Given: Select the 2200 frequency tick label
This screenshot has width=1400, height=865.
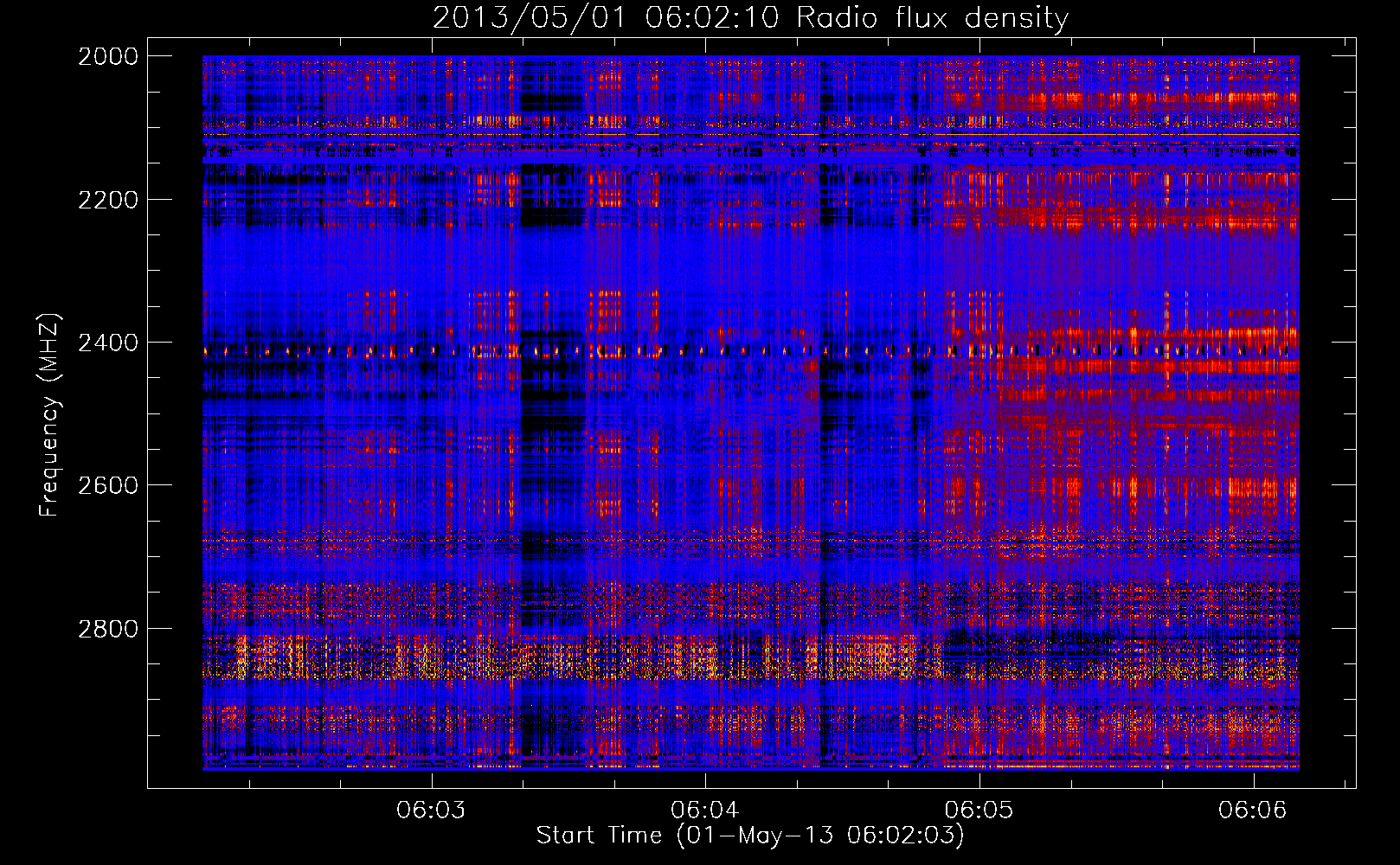Looking at the screenshot, I should pyautogui.click(x=108, y=200).
